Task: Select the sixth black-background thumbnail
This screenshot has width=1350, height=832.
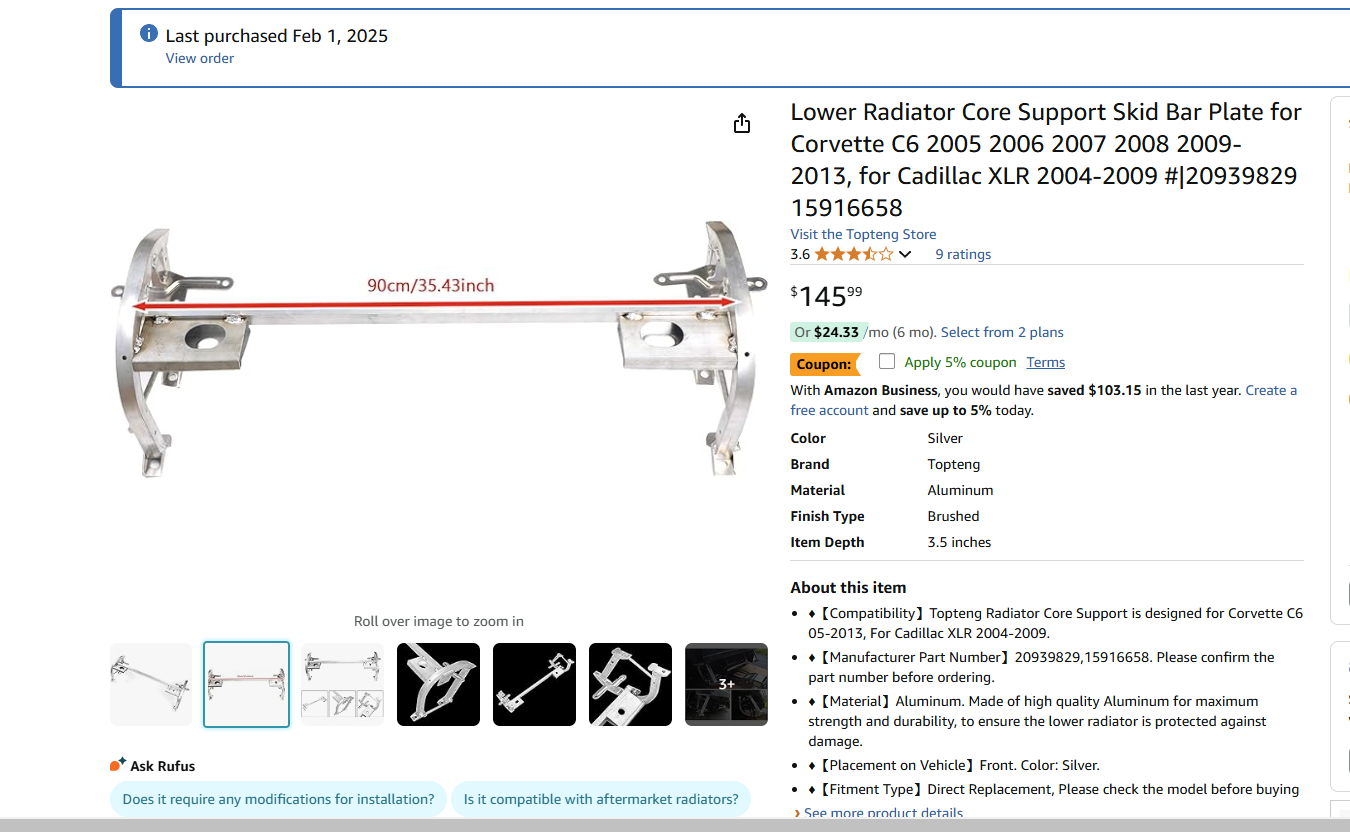Action: tap(630, 684)
